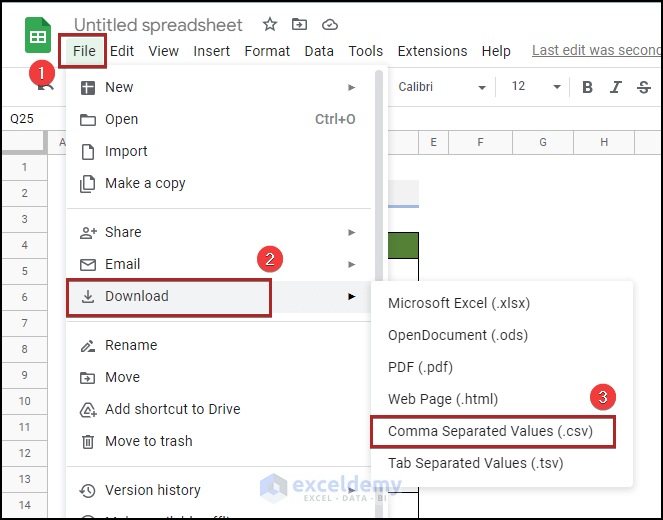
Task: Click the select-all corner box
Action: (25, 142)
